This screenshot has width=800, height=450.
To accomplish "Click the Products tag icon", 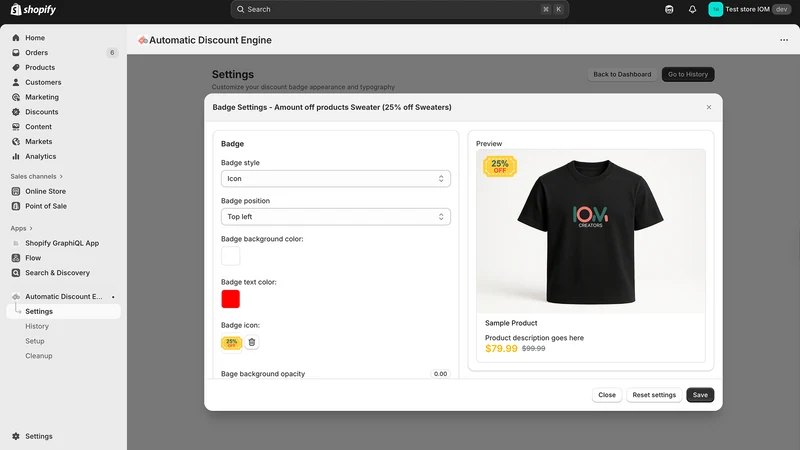I will click(x=16, y=67).
